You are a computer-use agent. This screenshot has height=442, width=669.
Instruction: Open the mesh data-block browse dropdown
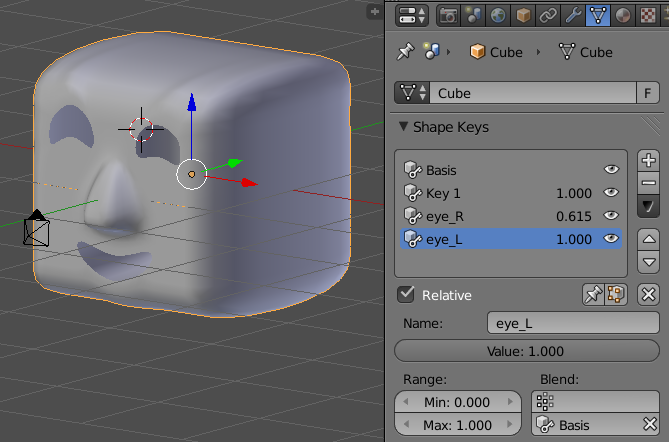[412, 93]
